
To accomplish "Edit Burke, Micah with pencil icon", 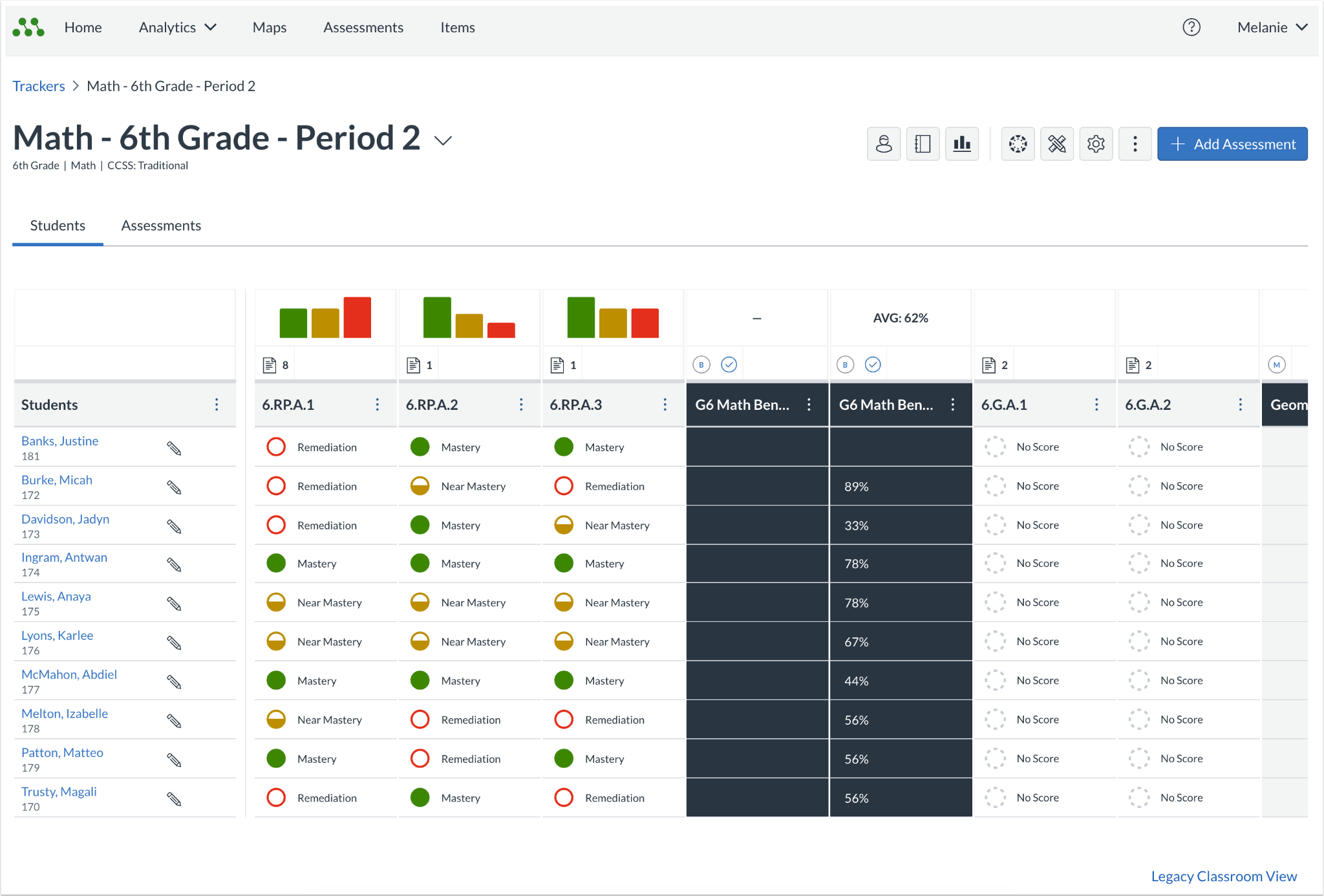I will click(x=174, y=487).
